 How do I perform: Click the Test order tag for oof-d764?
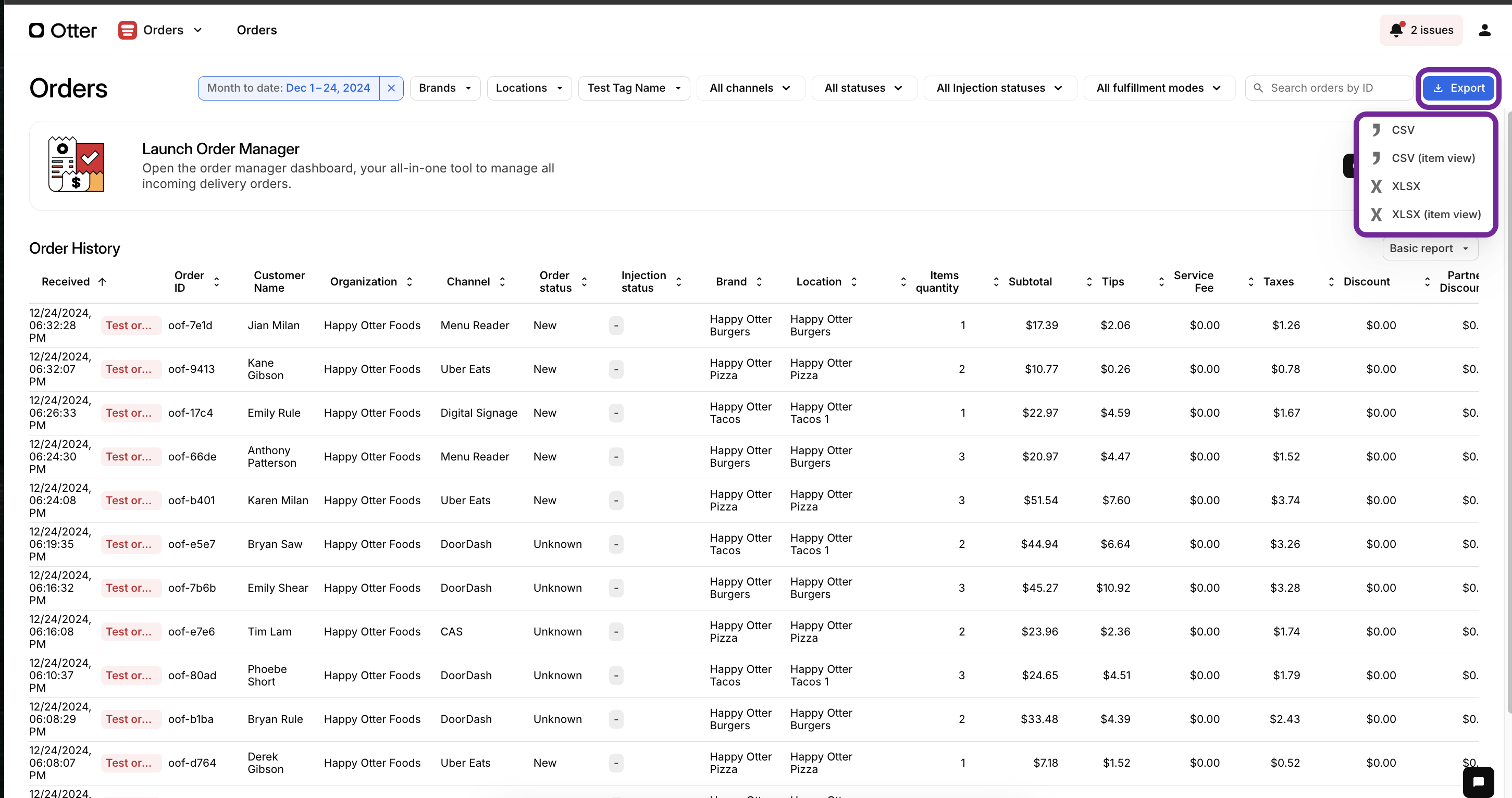[131, 764]
